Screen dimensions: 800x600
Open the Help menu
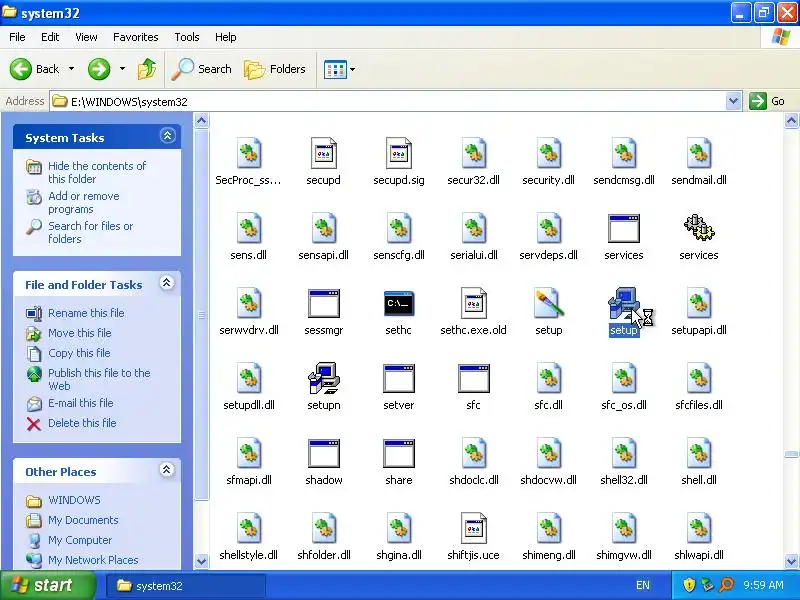point(226,37)
